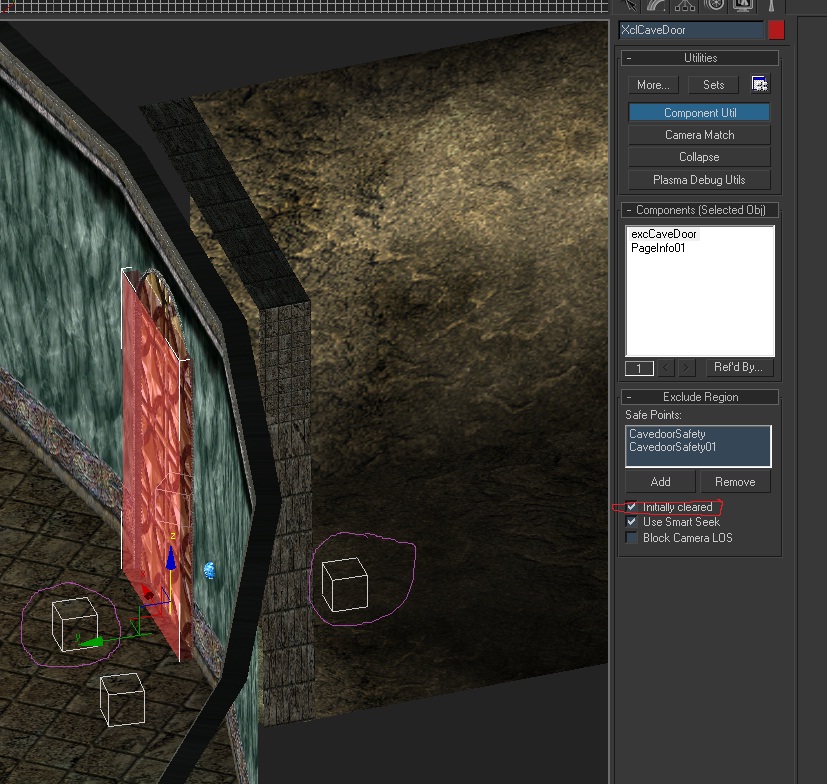Collapse the Utilities rollout
The width and height of the screenshot is (827, 784).
coord(700,58)
